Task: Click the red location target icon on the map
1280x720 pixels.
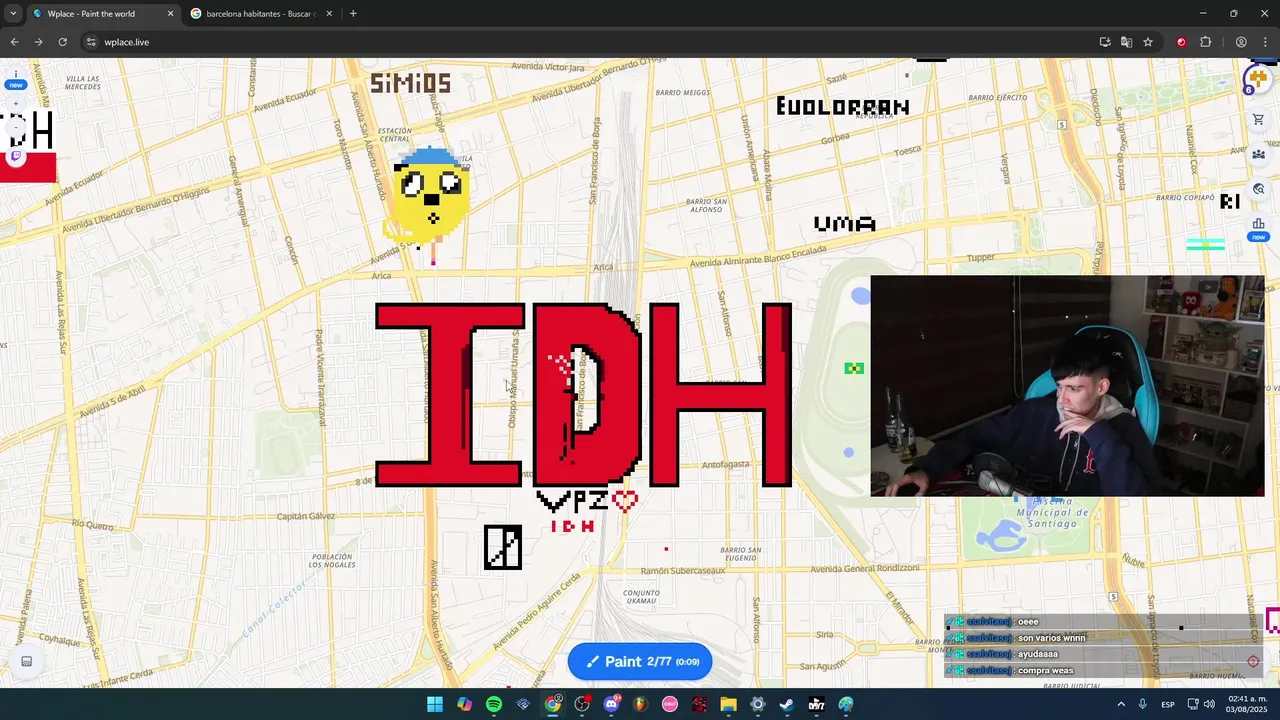Action: pos(1253,661)
